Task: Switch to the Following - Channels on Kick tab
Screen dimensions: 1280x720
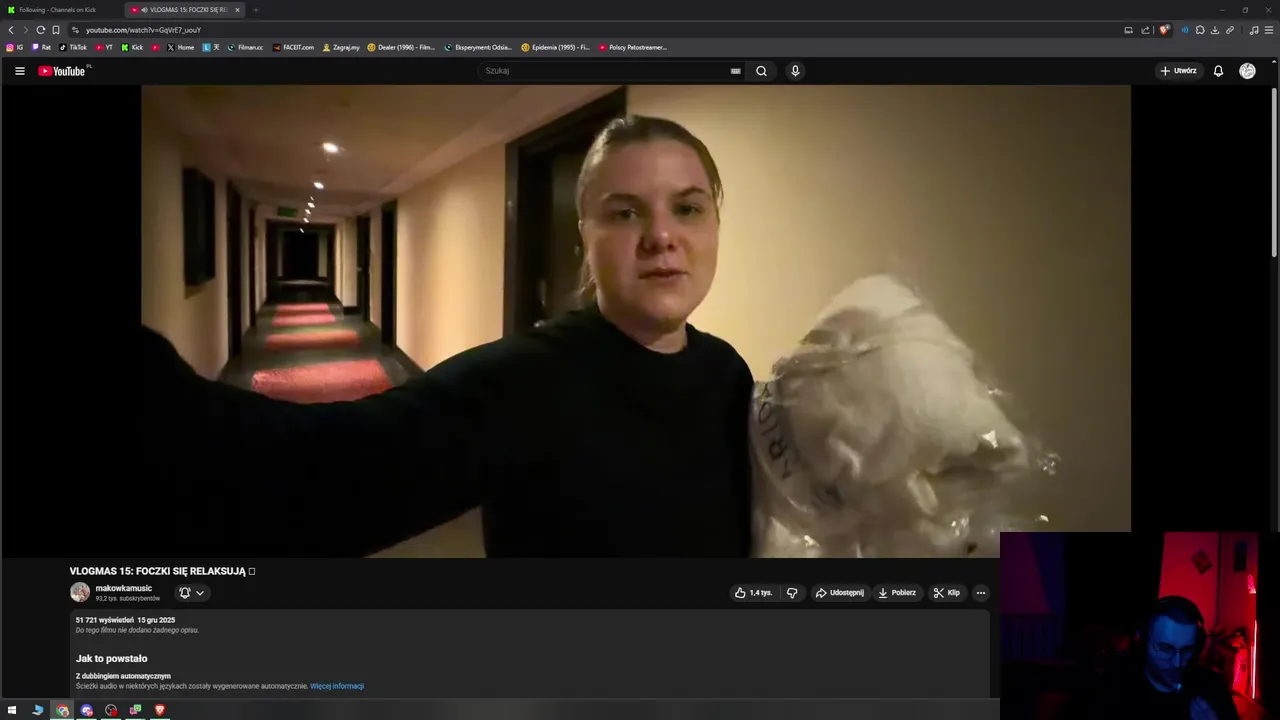Action: [x=57, y=10]
